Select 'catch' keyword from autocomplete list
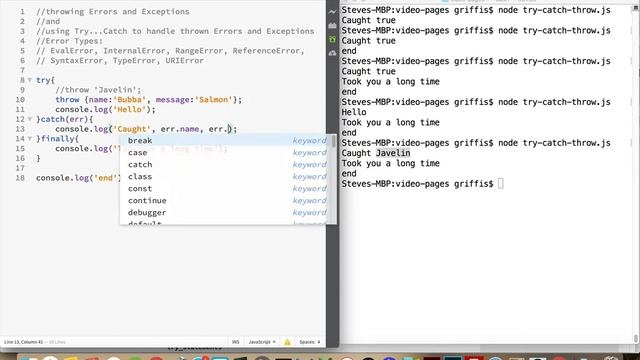The width and height of the screenshot is (640, 360). 227,164
